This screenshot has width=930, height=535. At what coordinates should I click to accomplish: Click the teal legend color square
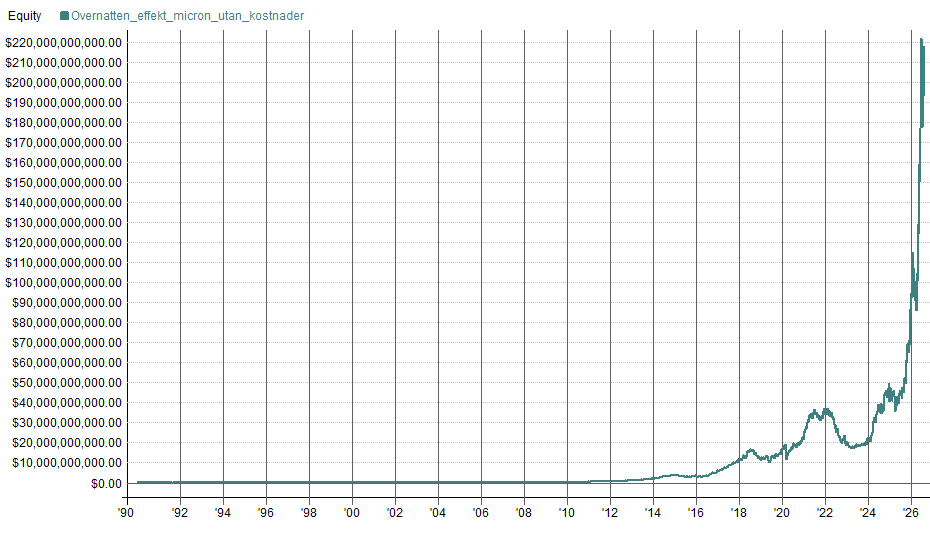coord(65,16)
